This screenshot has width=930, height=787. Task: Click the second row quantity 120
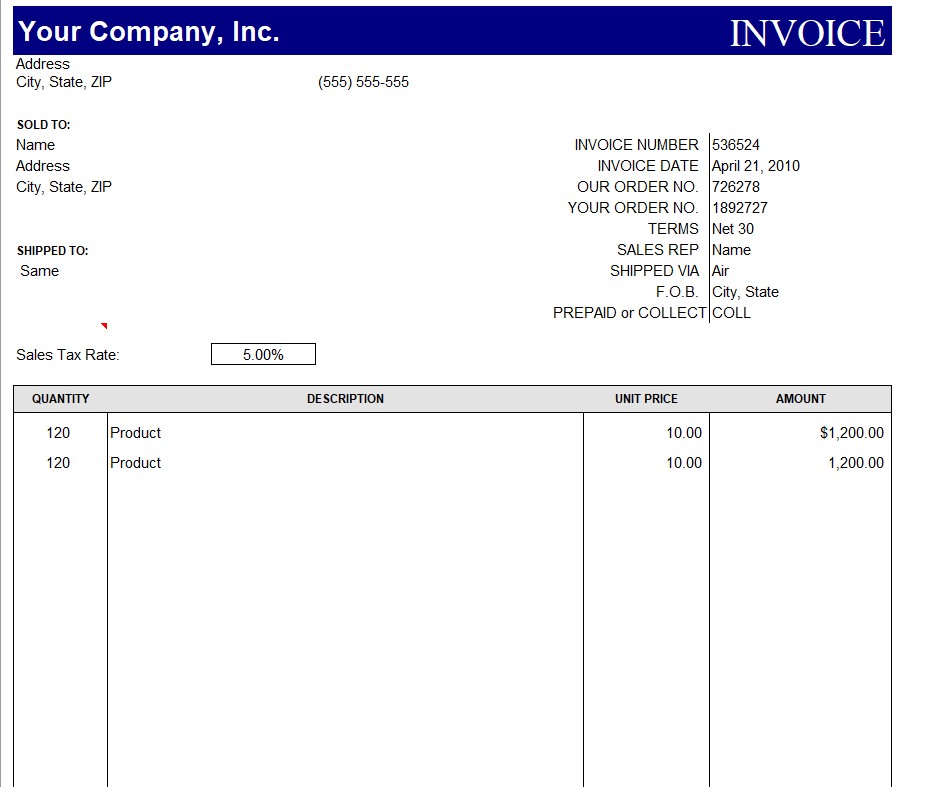(x=58, y=463)
